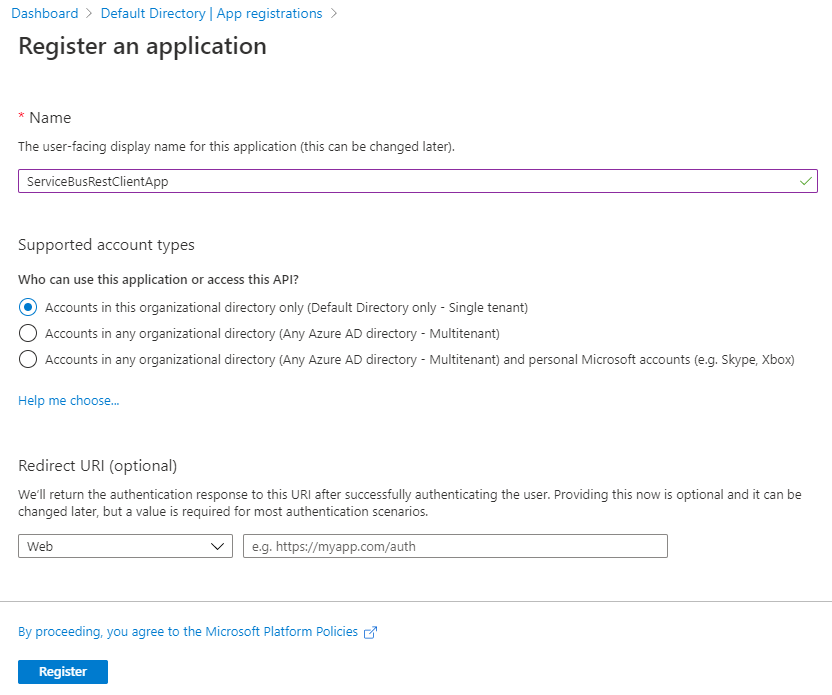The height and width of the screenshot is (695, 832).
Task: Open the Microsoft Platform Policies page
Action: pos(297,631)
